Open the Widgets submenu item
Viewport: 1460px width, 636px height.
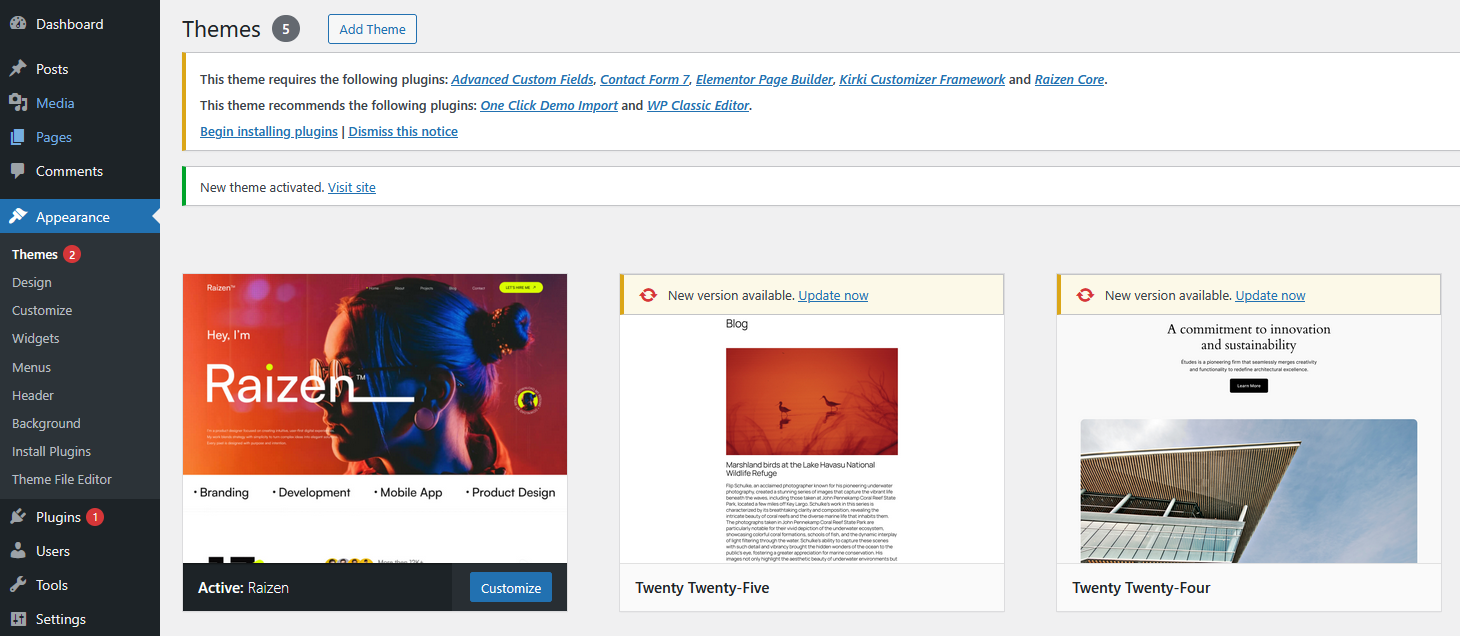click(x=36, y=339)
